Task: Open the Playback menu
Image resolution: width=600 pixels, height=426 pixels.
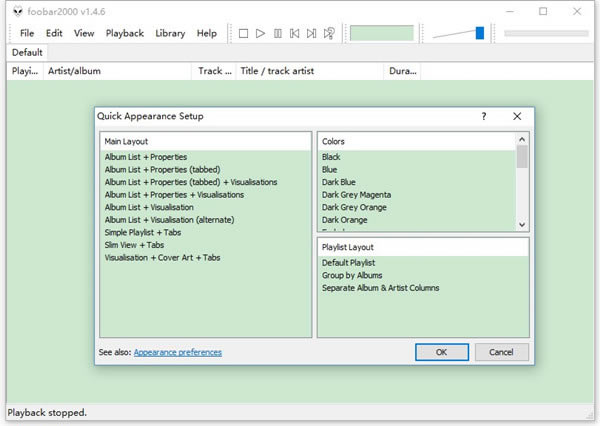Action: click(125, 33)
